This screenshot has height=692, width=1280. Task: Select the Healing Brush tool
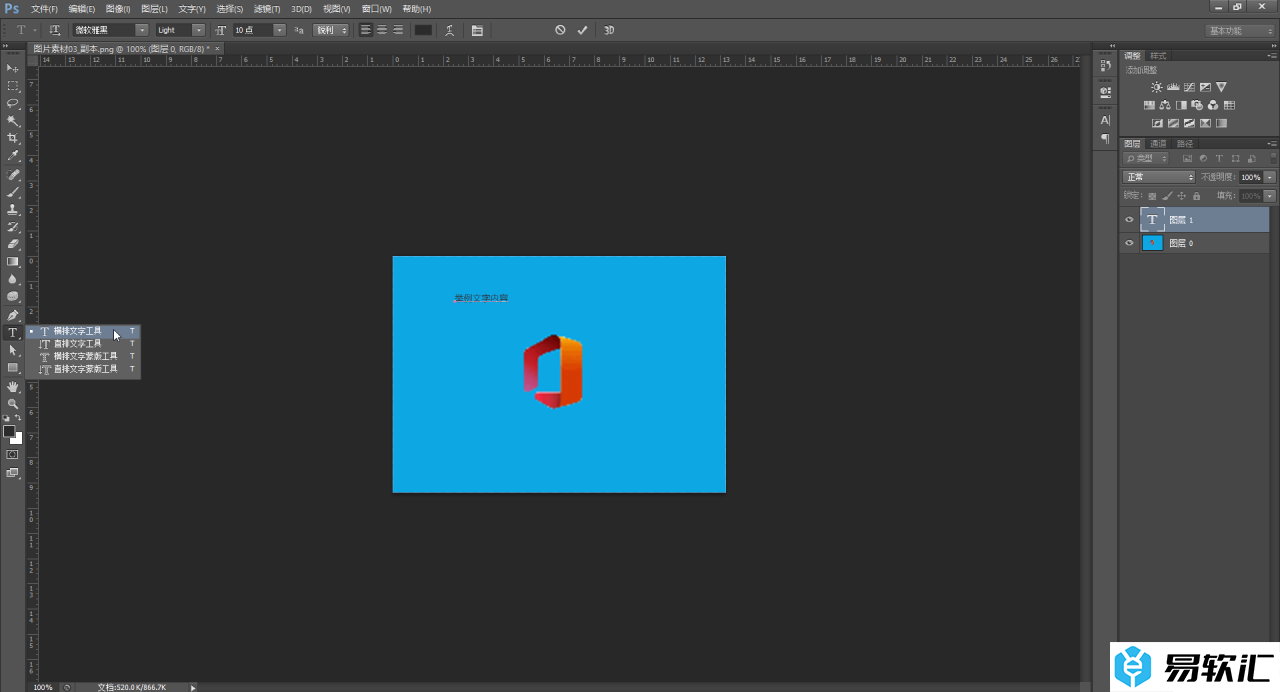click(13, 175)
